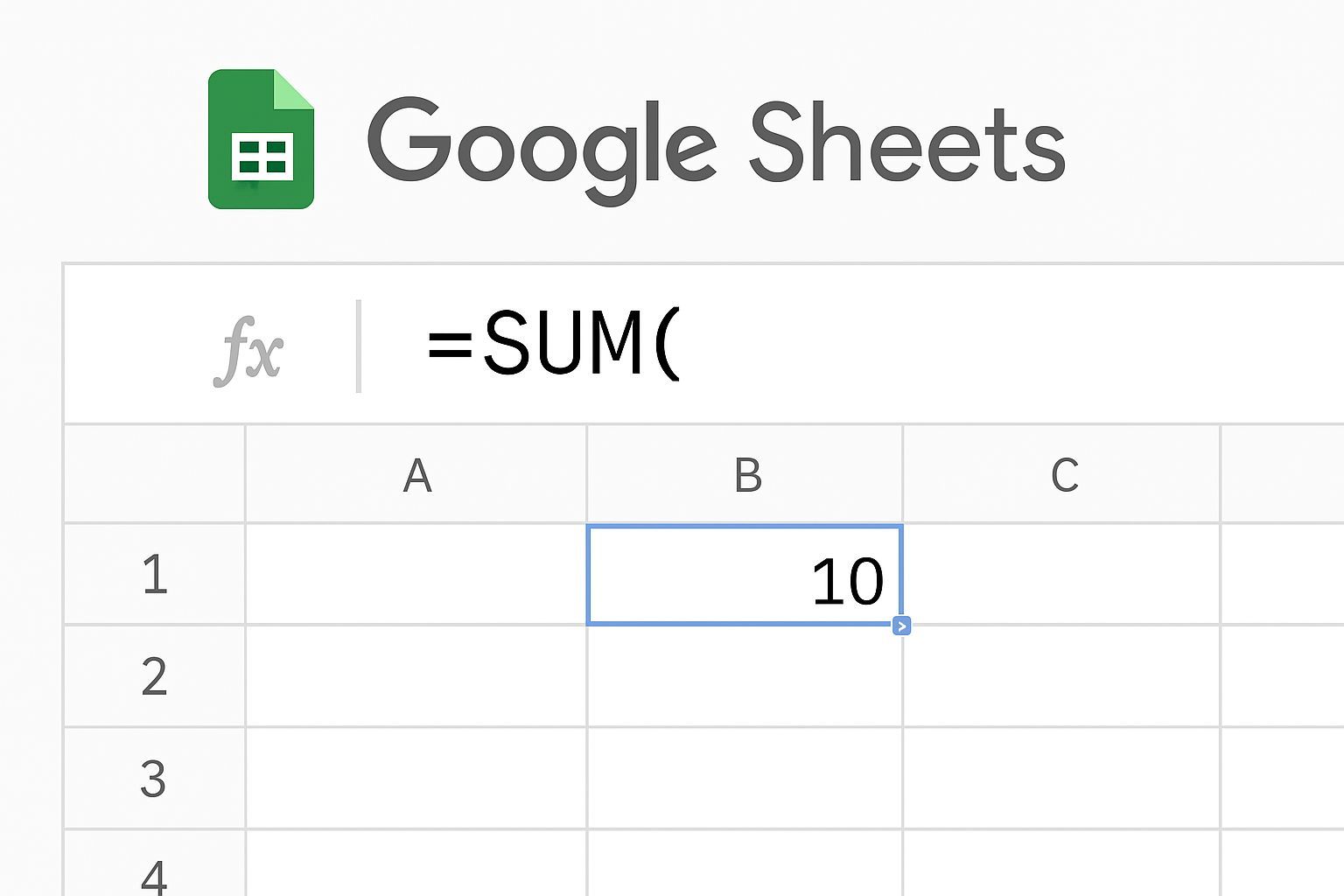Click cell A3

416,778
